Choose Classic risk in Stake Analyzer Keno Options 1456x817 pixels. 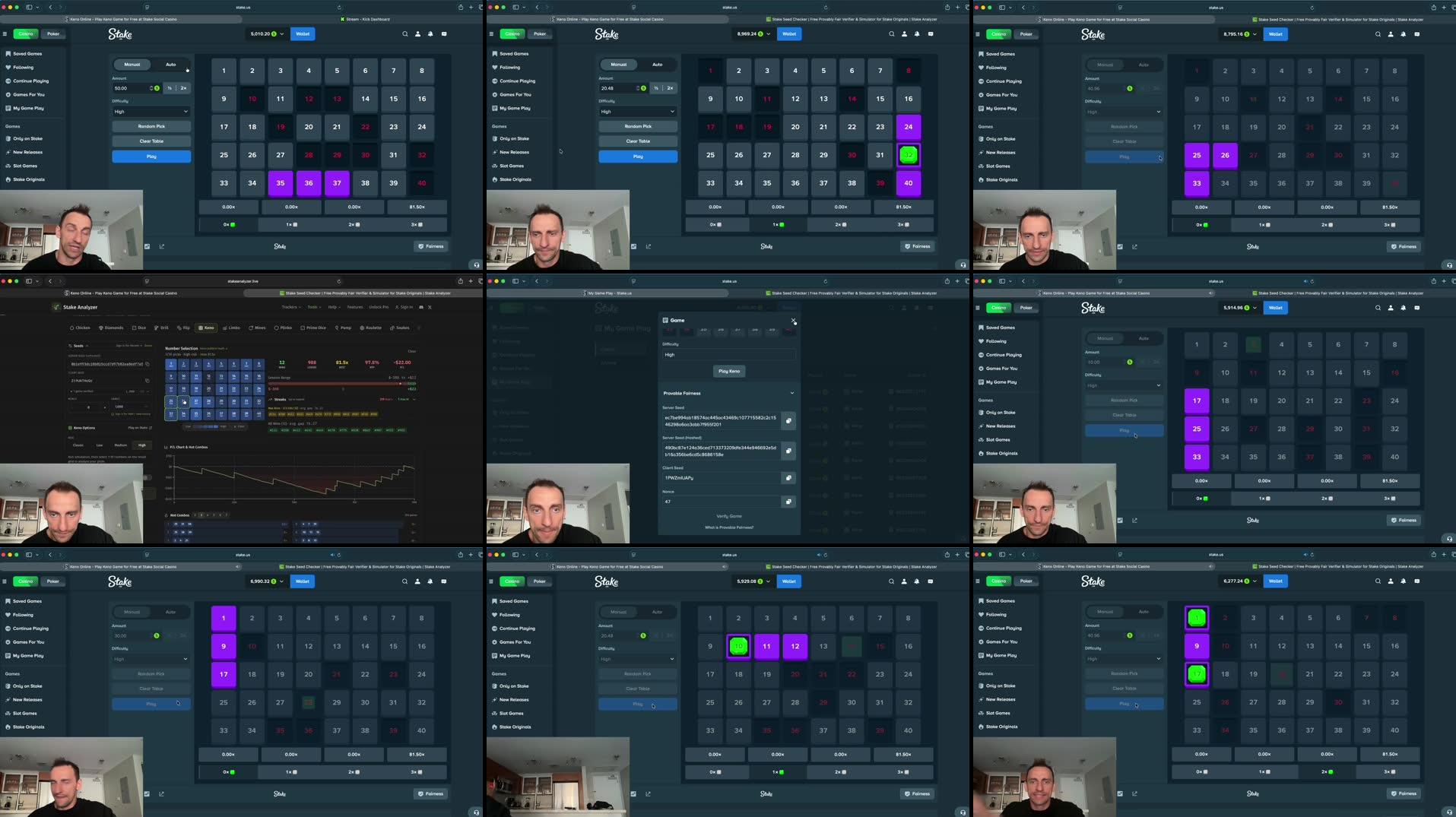click(x=78, y=445)
